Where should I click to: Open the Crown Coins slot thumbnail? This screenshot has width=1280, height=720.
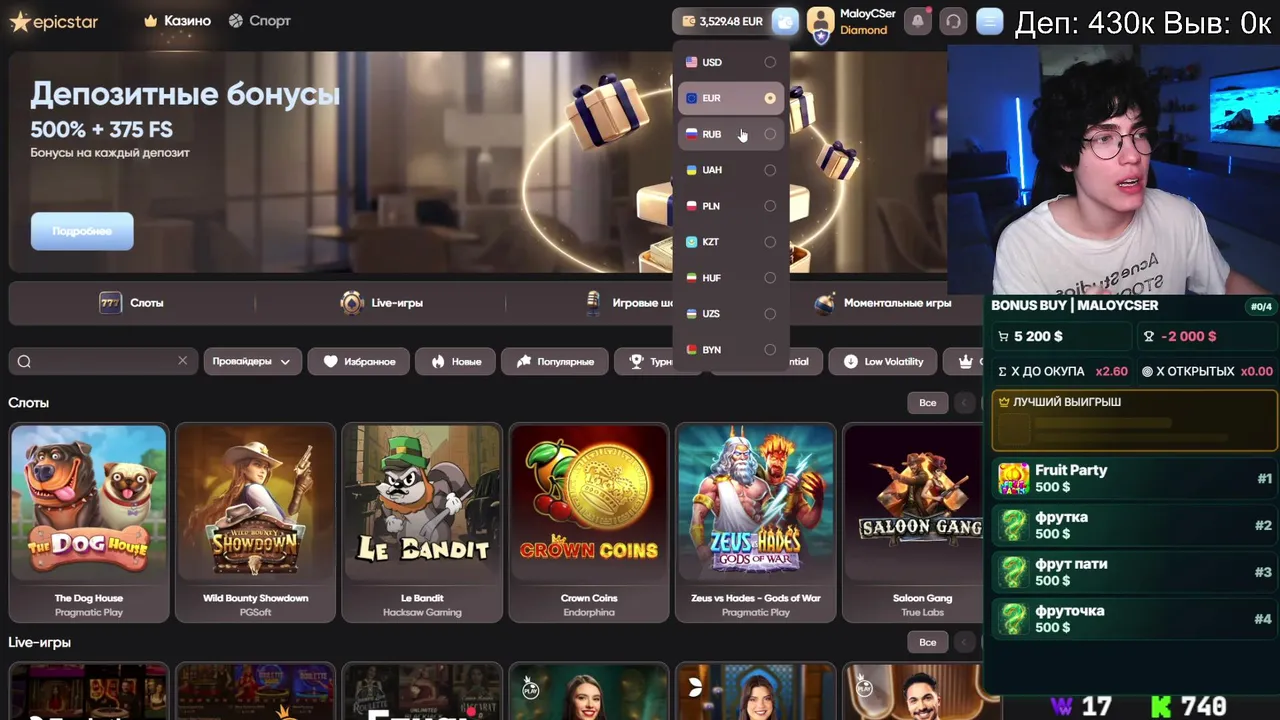(x=589, y=503)
